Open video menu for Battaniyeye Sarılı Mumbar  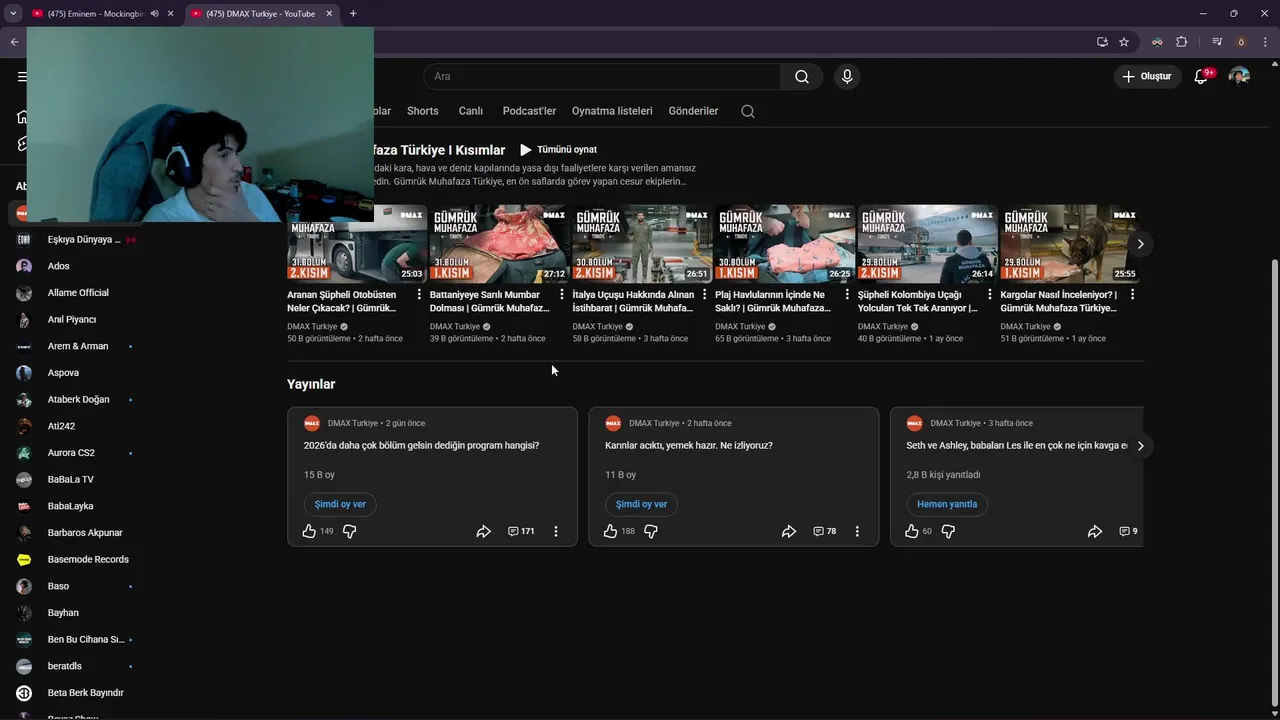[x=562, y=295]
